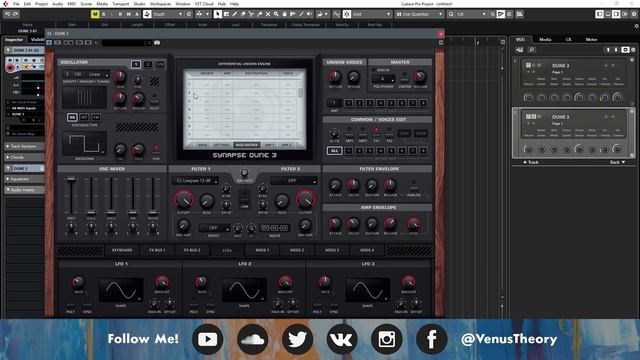The height and width of the screenshot is (360, 640).
Task: Open the Facebook icon in banner
Action: pyautogui.click(x=431, y=339)
